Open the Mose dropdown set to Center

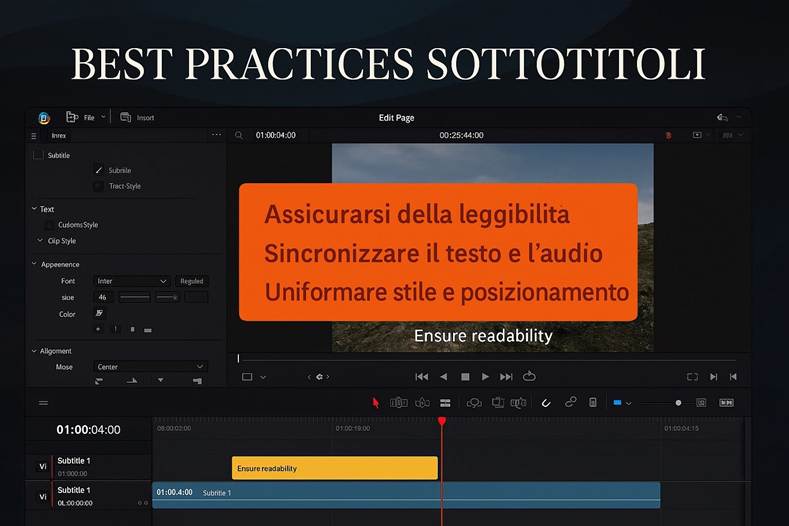[150, 366]
